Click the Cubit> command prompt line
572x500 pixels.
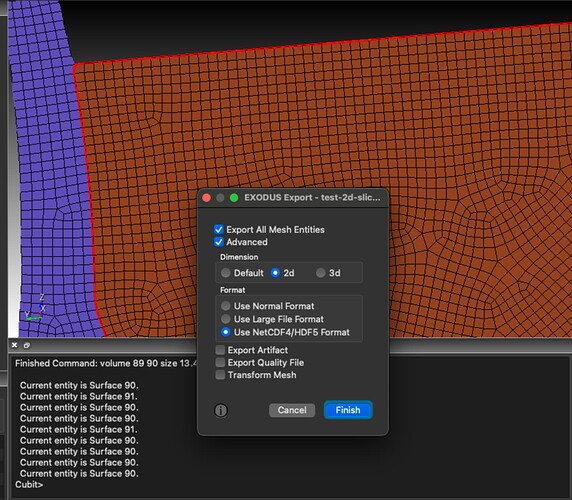tap(29, 484)
